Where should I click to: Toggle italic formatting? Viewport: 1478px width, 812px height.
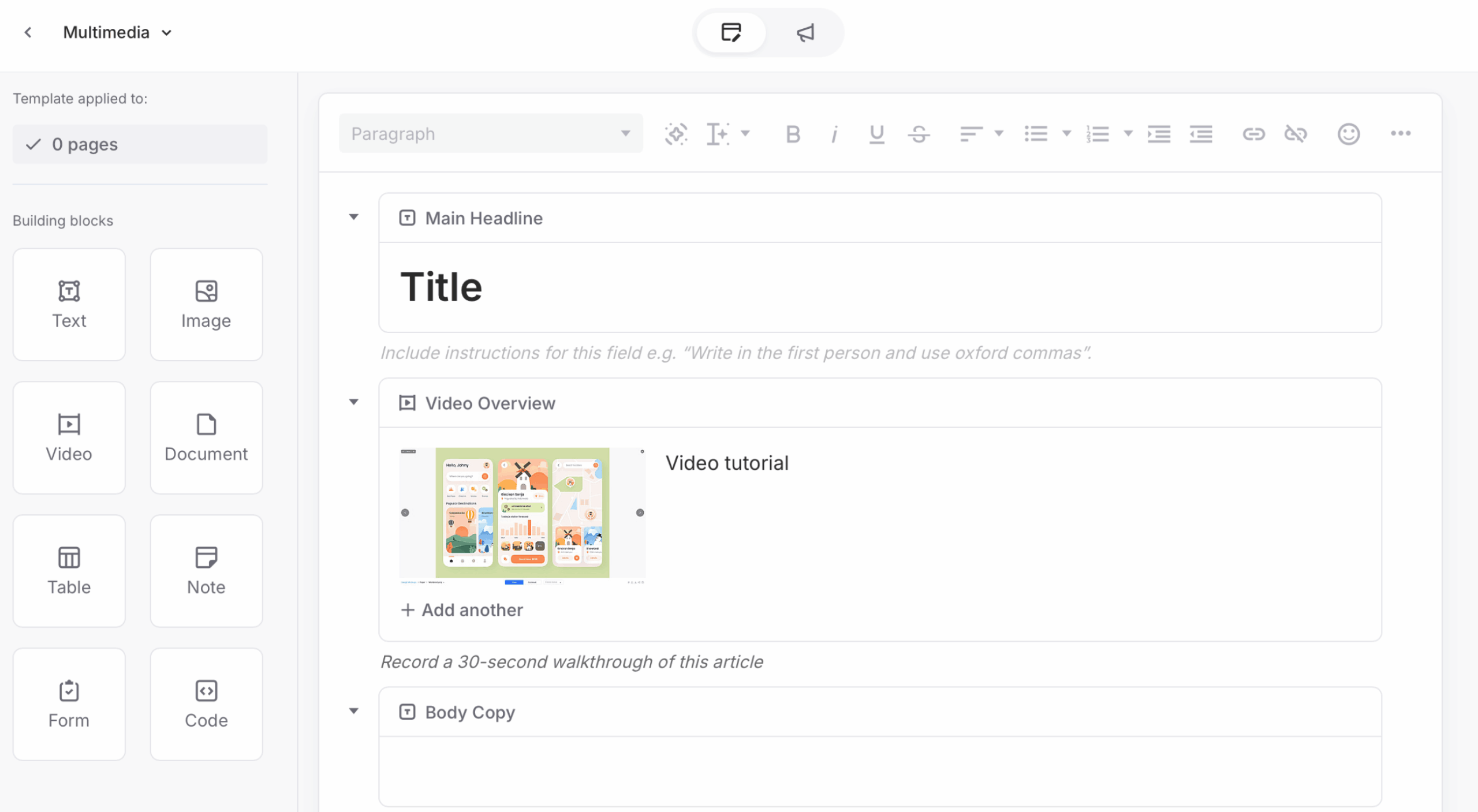point(834,134)
